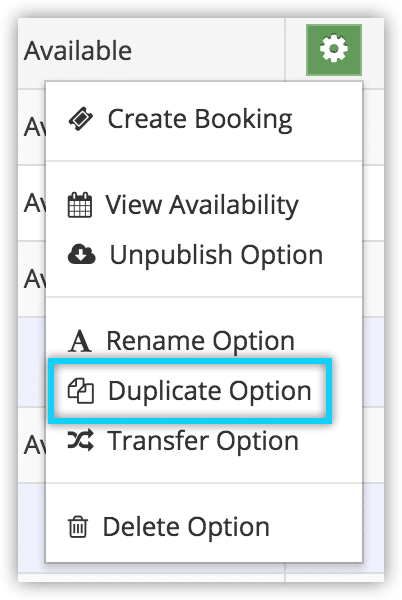Click the white gear cog glyph
Viewport: 402px width, 600px height.
click(334, 49)
